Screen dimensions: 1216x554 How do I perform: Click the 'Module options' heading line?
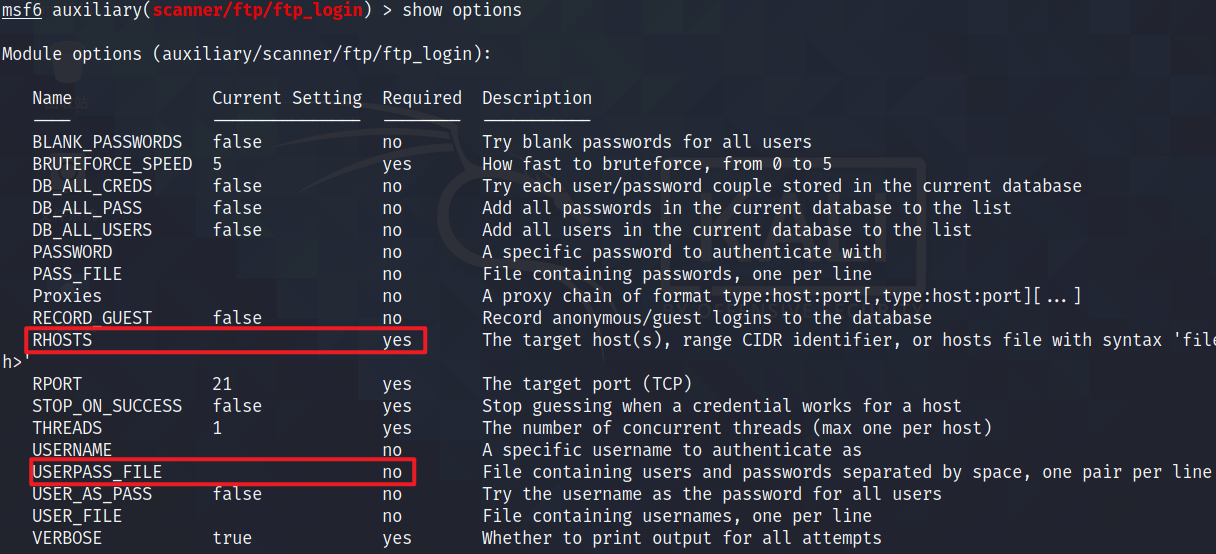point(246,54)
